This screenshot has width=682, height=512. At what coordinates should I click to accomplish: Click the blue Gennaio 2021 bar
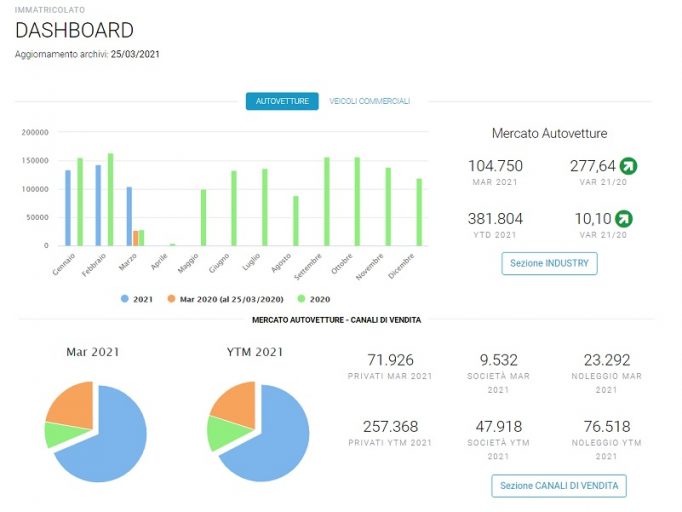coord(68,208)
